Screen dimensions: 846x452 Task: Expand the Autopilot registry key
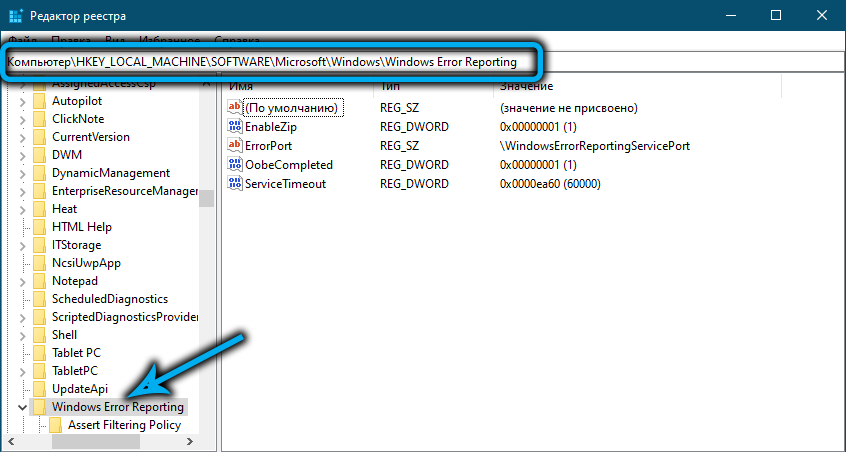click(22, 101)
